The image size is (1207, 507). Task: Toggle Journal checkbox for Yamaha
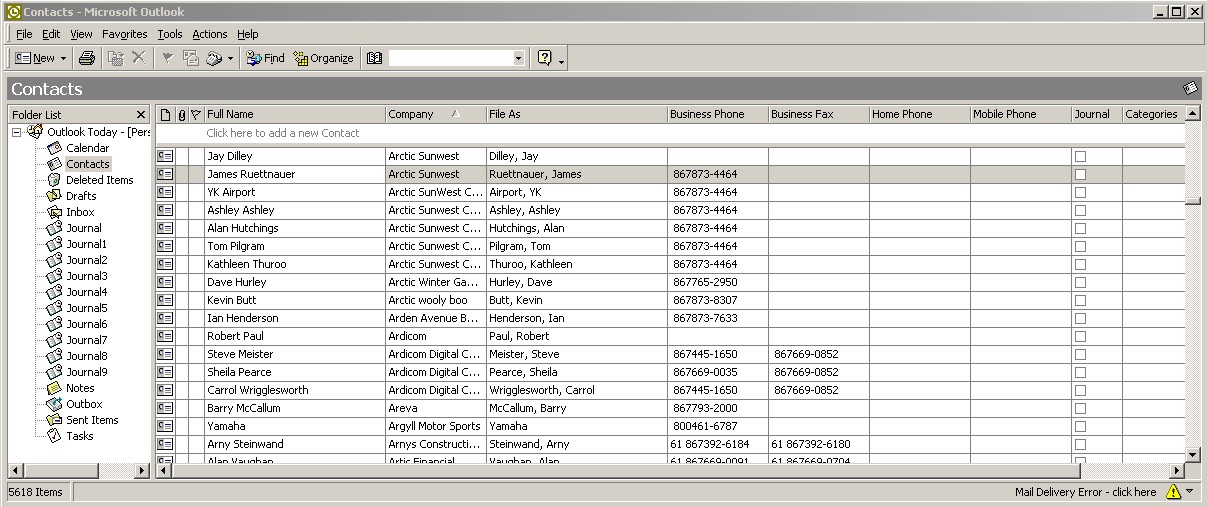pos(1080,426)
